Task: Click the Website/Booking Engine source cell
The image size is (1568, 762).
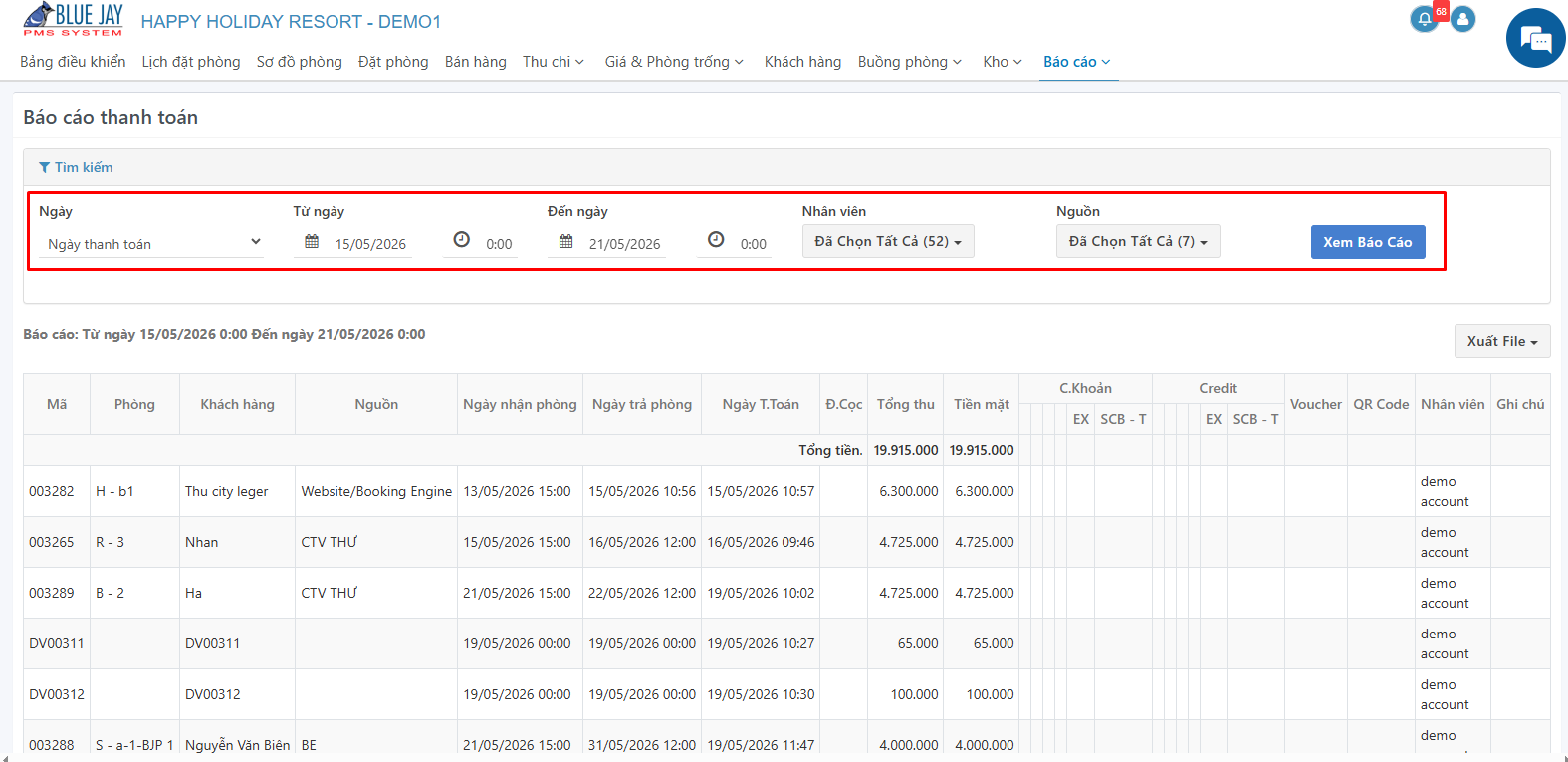Action: 376,491
